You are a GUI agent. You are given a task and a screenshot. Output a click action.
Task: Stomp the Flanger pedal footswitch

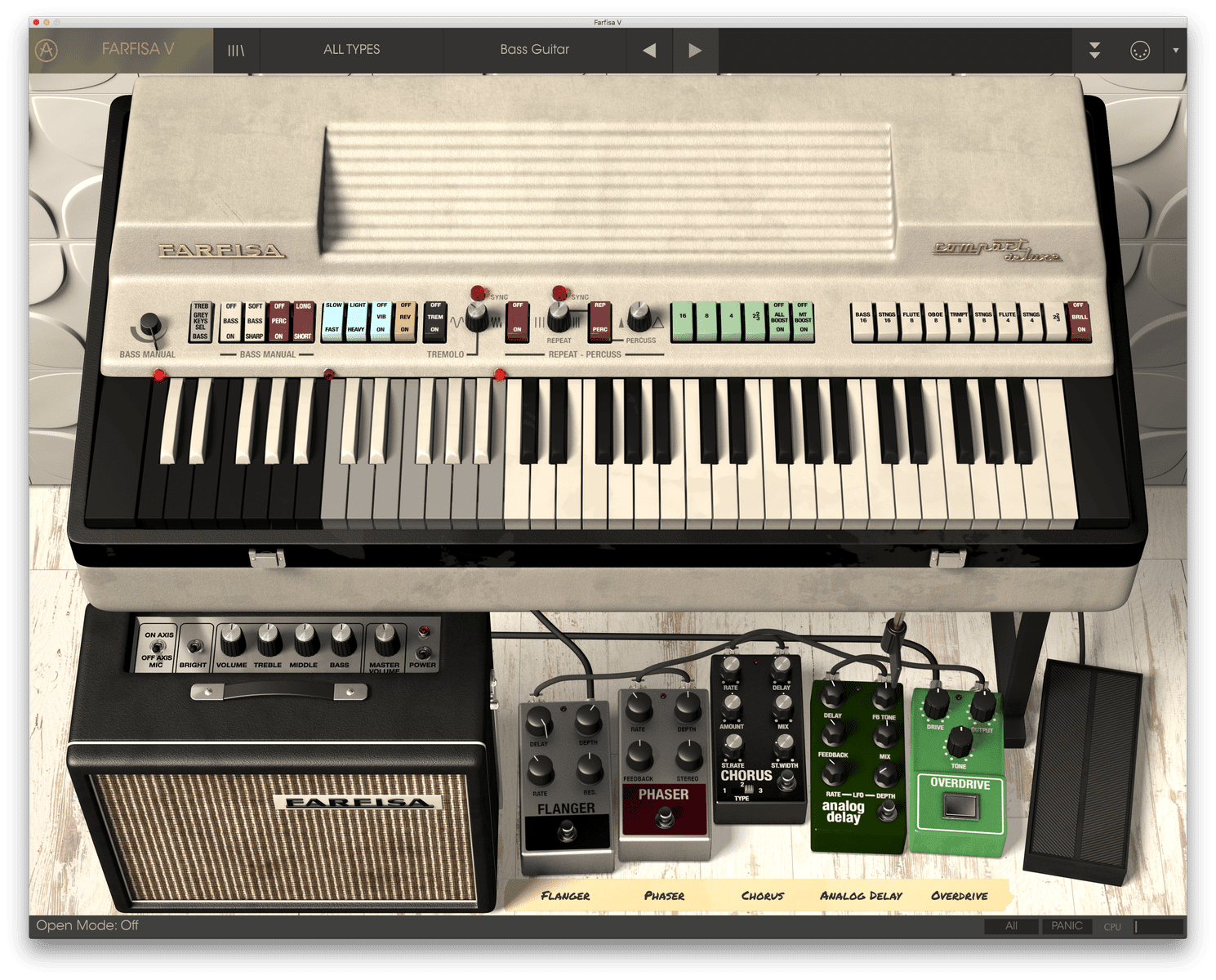pyautogui.click(x=566, y=833)
